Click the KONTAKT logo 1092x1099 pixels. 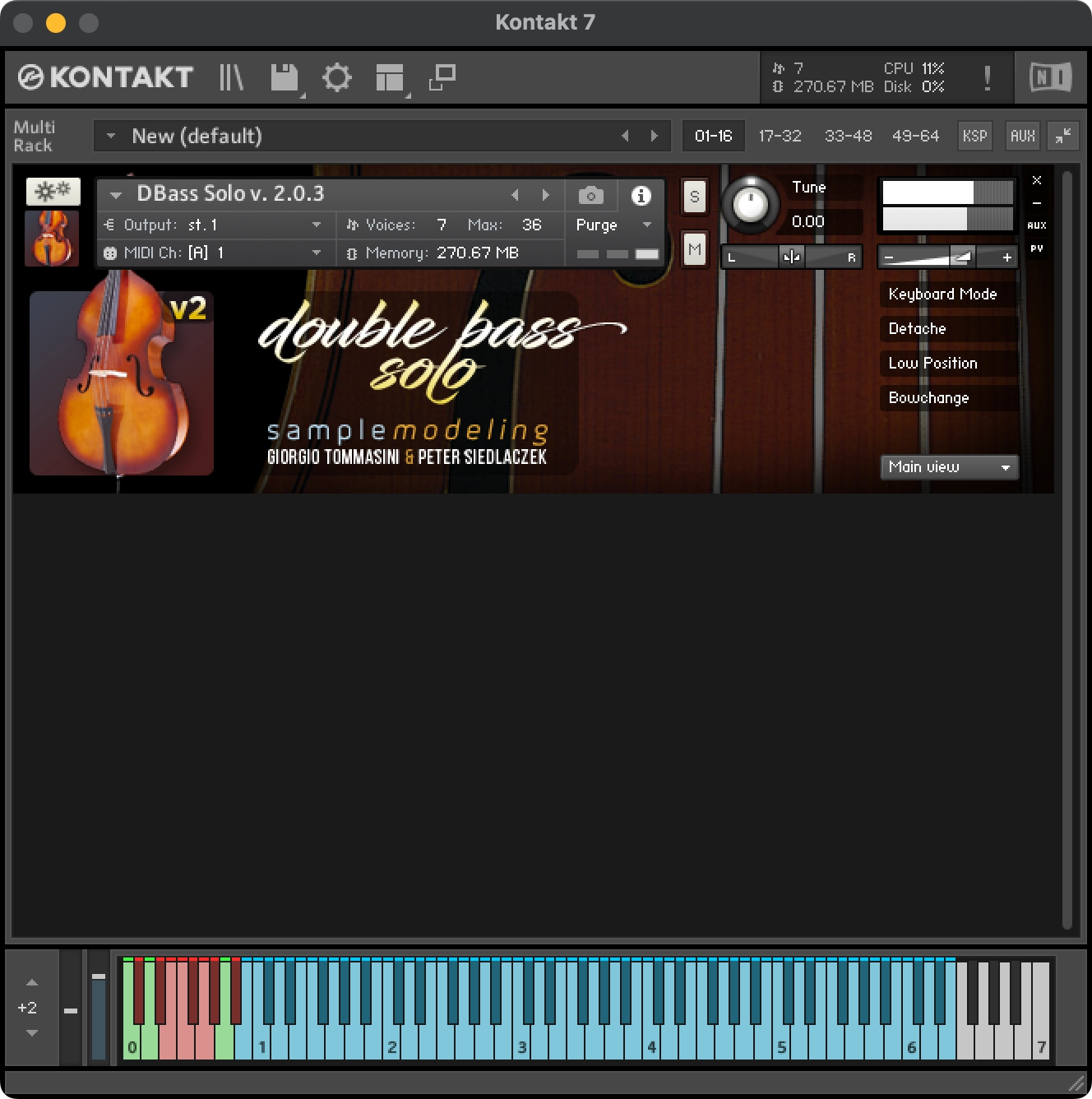(x=105, y=77)
